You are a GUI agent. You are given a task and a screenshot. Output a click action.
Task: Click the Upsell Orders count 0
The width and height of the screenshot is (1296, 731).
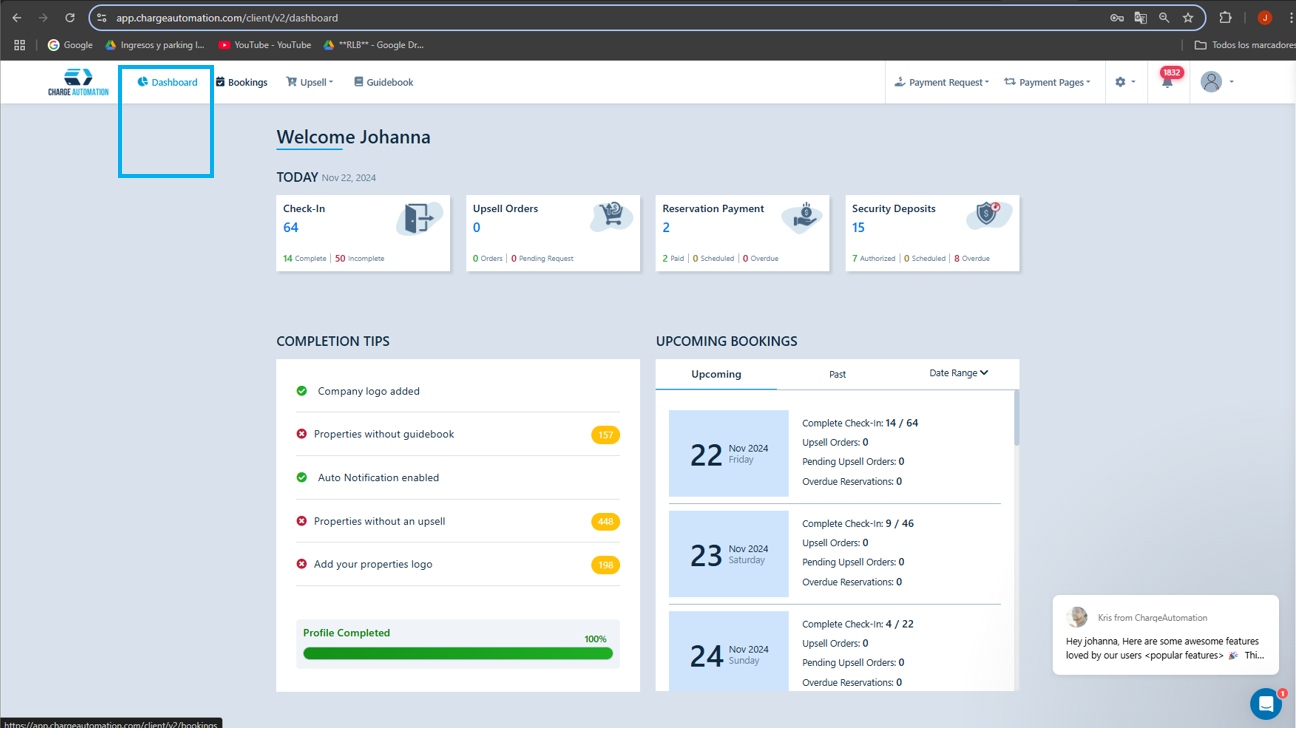click(476, 227)
